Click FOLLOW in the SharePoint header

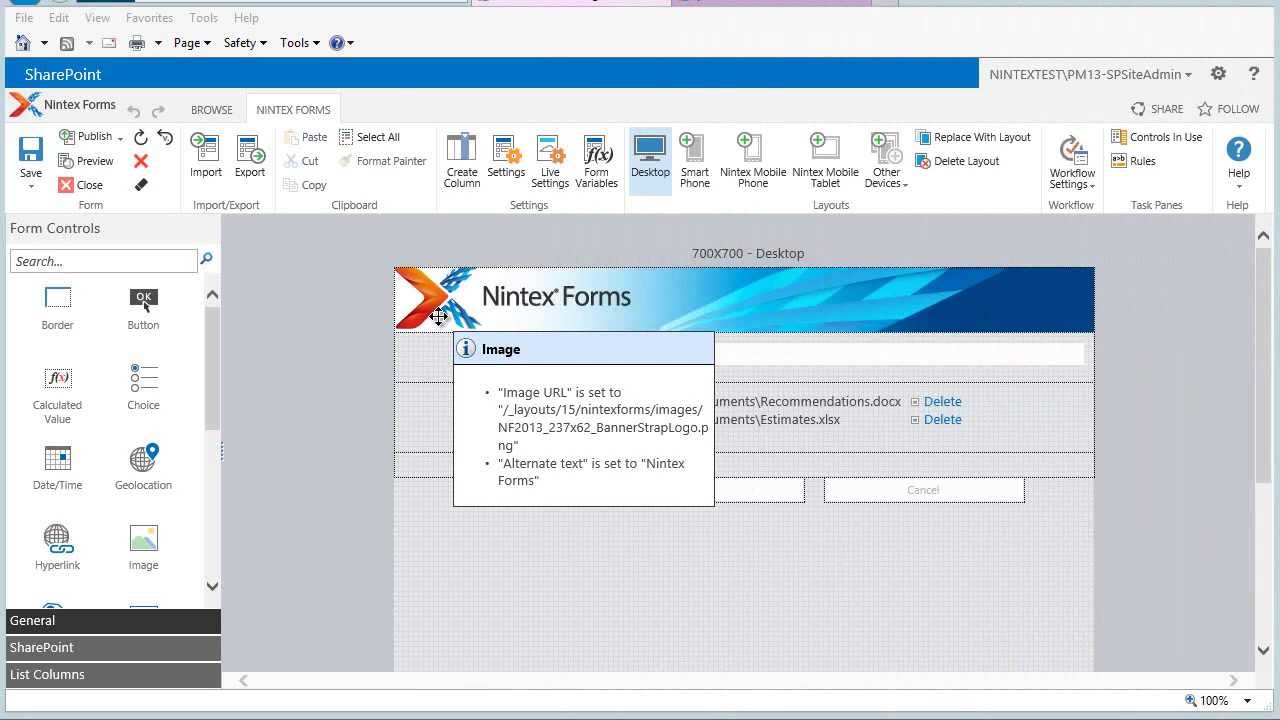coord(1228,109)
